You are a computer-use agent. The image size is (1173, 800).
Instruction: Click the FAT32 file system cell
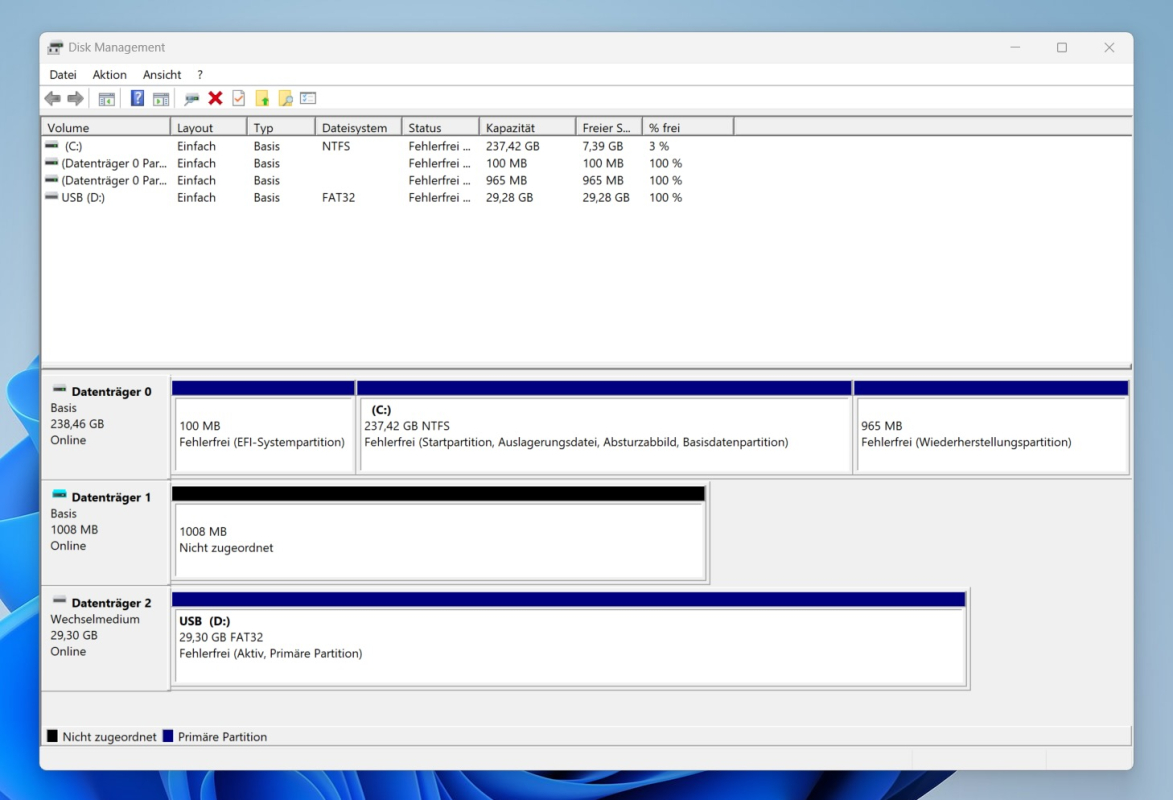(338, 198)
